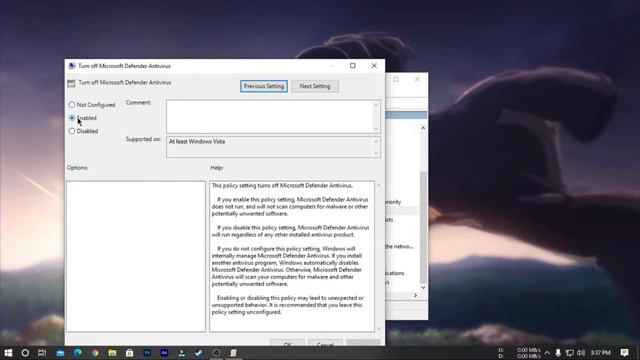This screenshot has height=360, width=640.
Task: Select the 'the netwo...' item in background window
Action: coord(399,247)
